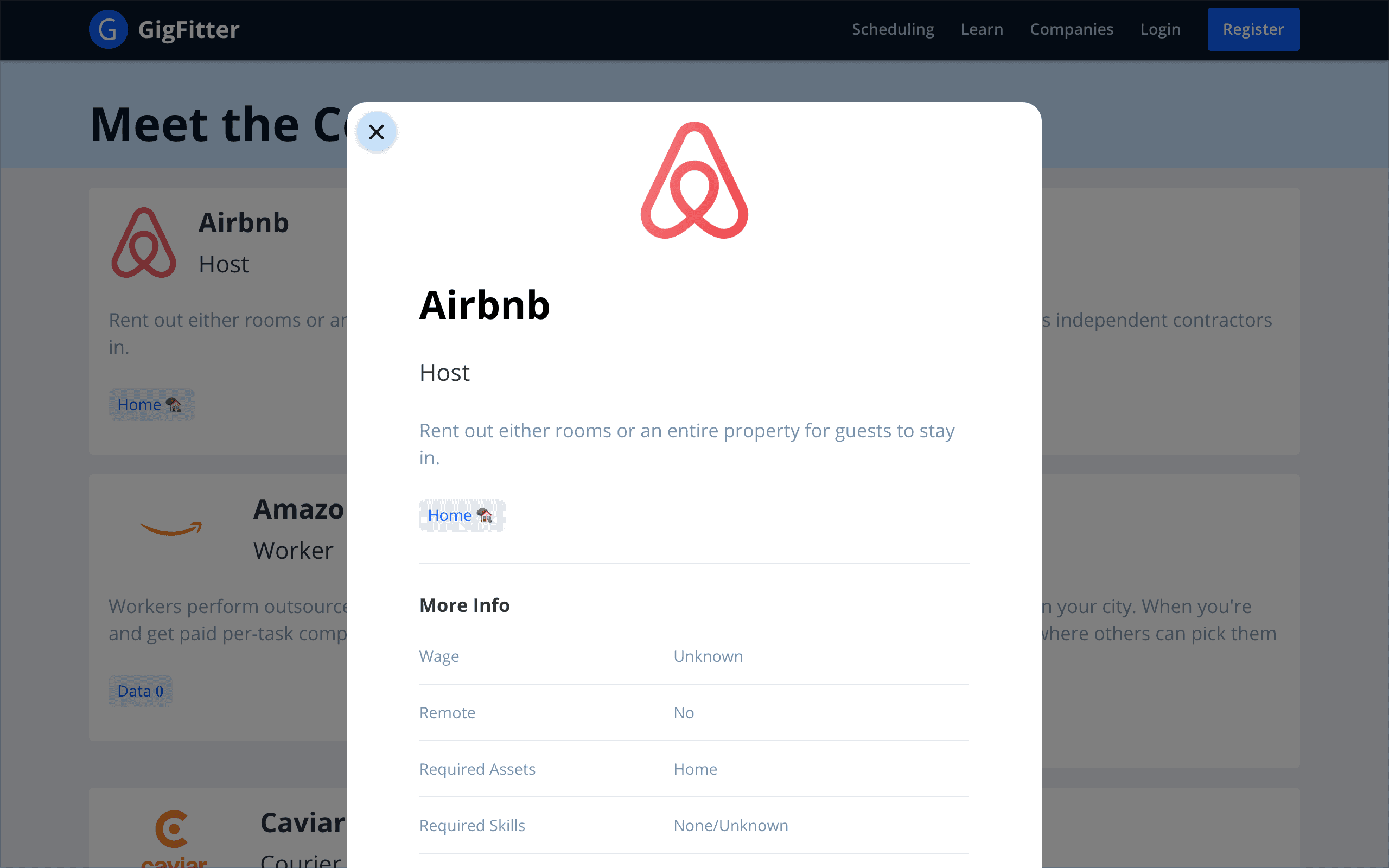Click the Data tag on Amazon card
1389x868 pixels.
tap(140, 691)
